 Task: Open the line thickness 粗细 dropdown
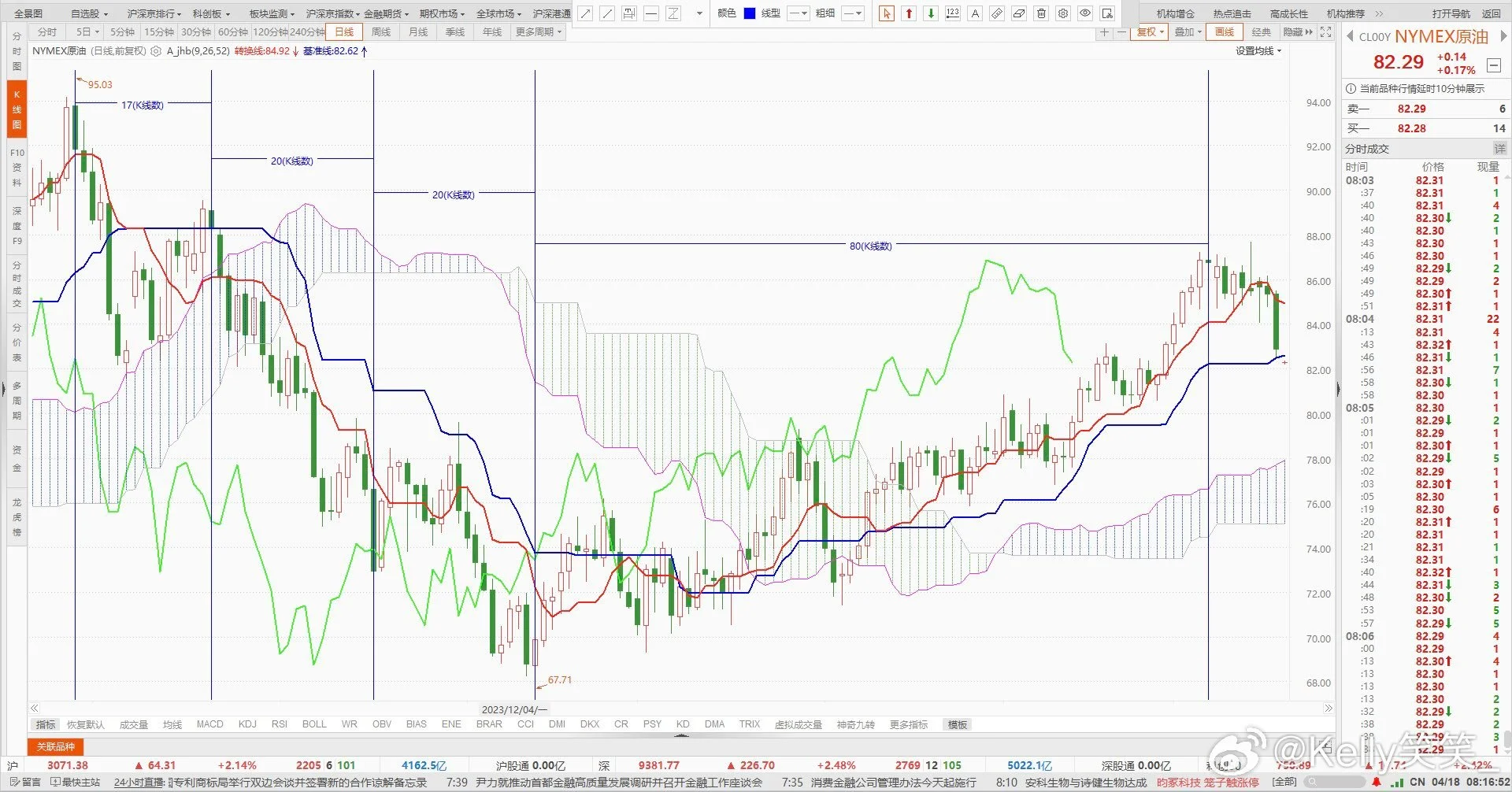(x=853, y=13)
